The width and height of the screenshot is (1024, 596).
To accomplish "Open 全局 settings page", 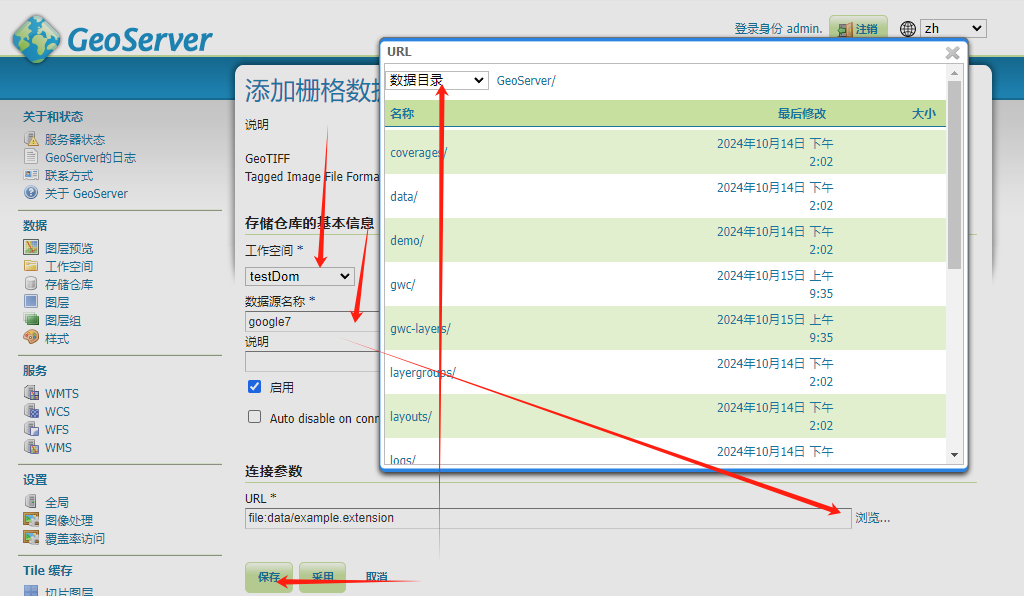I will point(56,502).
